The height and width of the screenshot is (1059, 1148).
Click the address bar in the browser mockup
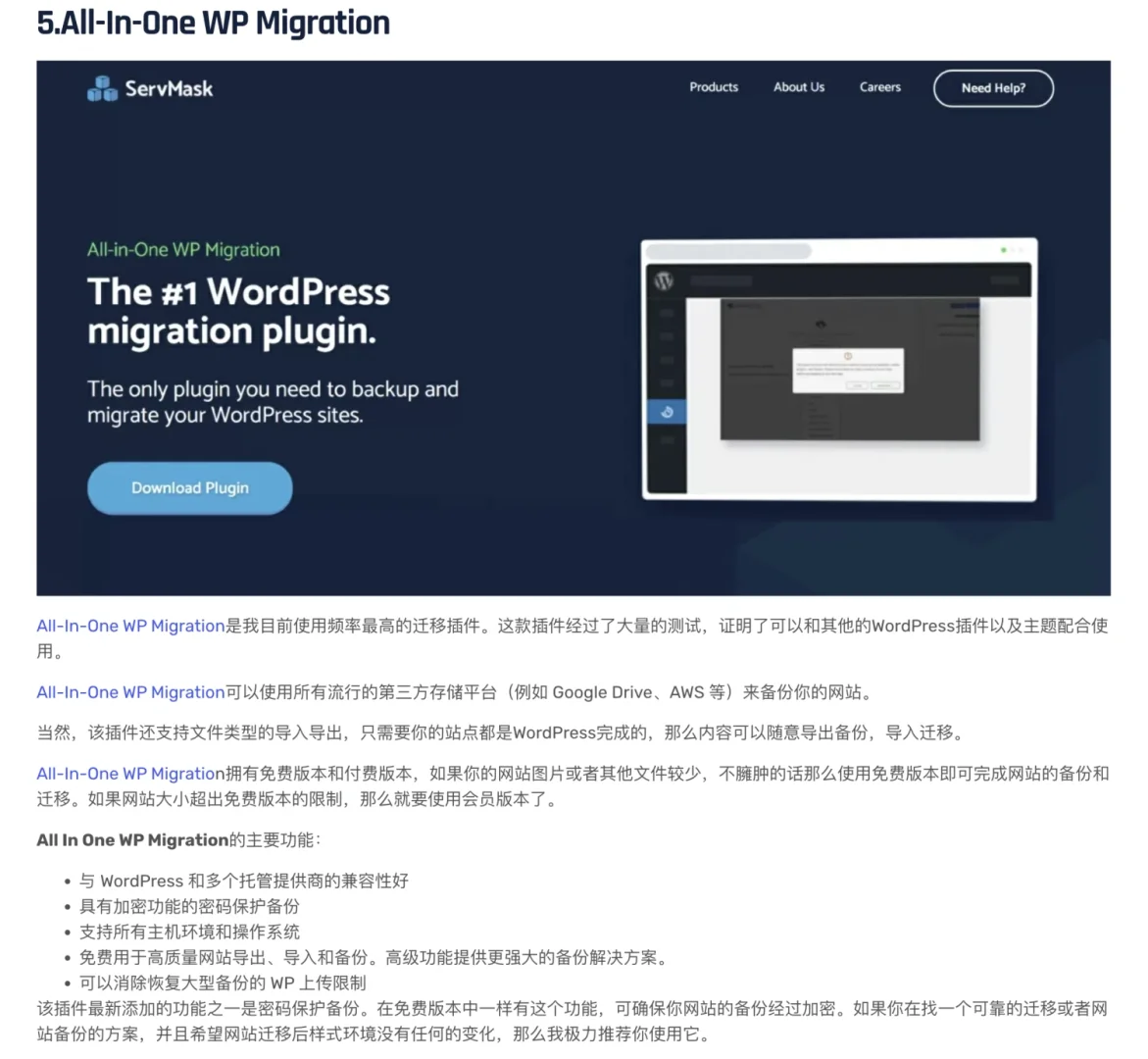pos(728,251)
